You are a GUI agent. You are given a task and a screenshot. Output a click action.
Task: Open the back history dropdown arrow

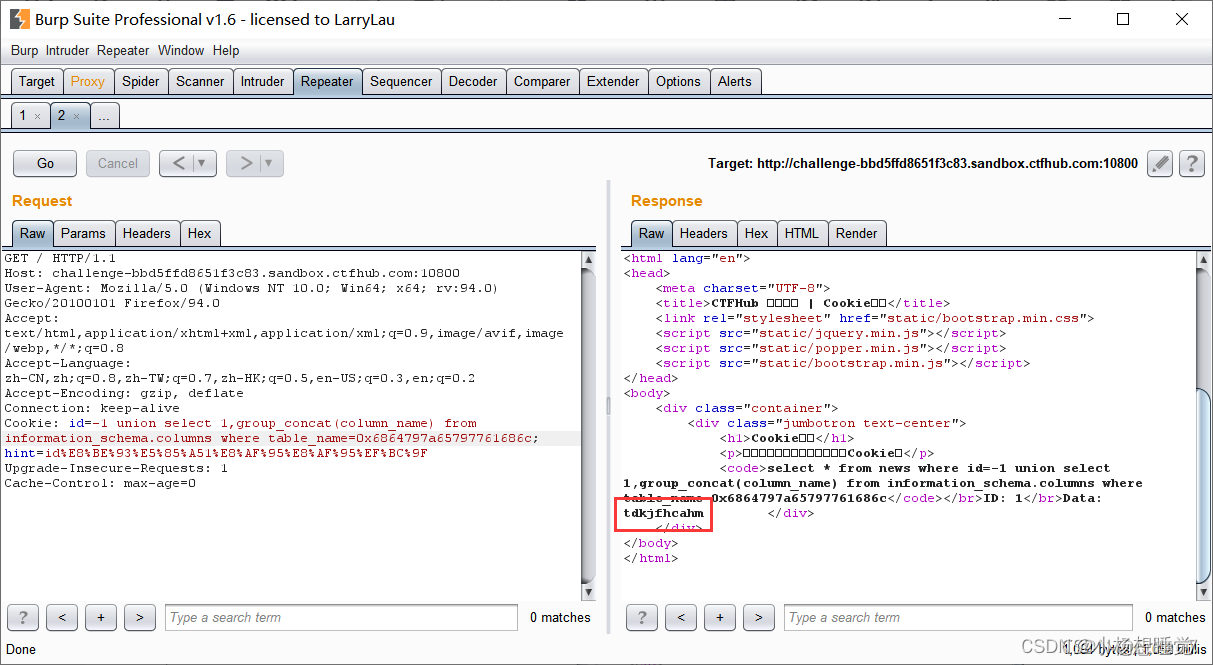(204, 163)
